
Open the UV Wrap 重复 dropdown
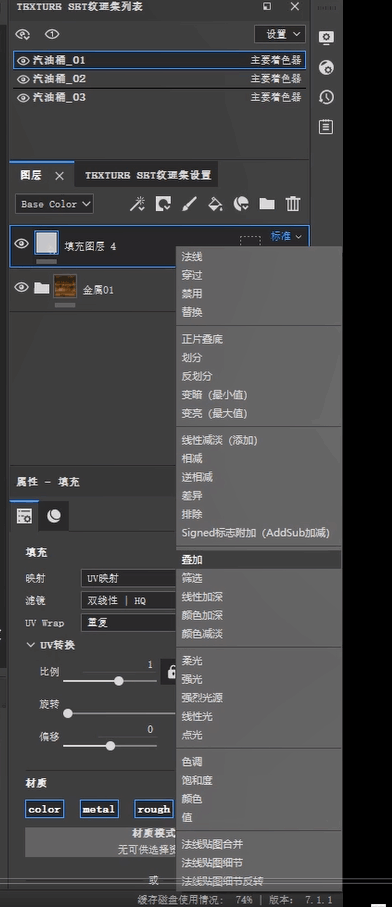(128, 623)
